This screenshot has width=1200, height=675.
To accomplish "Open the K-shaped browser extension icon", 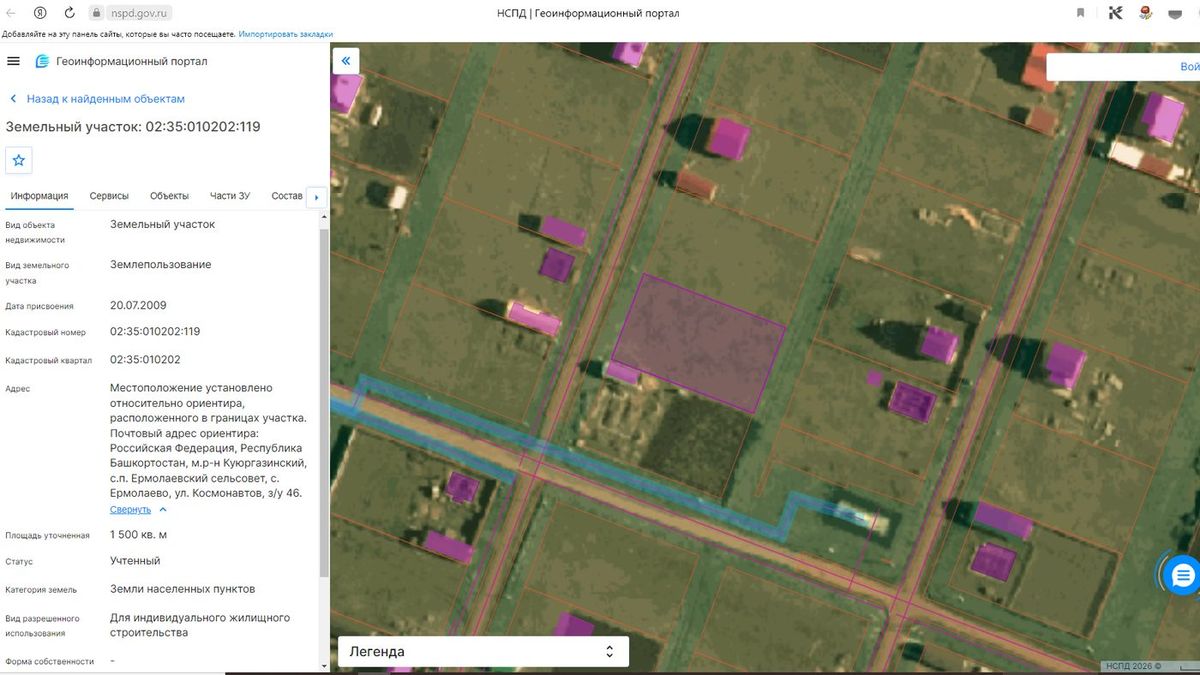I will point(1116,13).
